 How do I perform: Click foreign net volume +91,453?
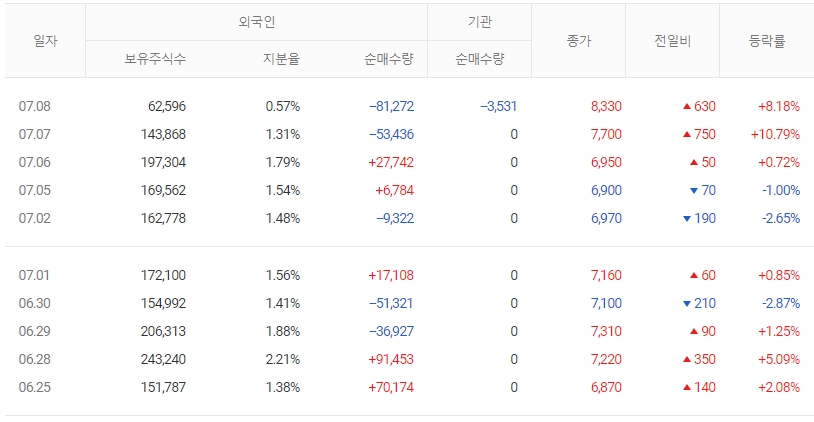(391, 359)
